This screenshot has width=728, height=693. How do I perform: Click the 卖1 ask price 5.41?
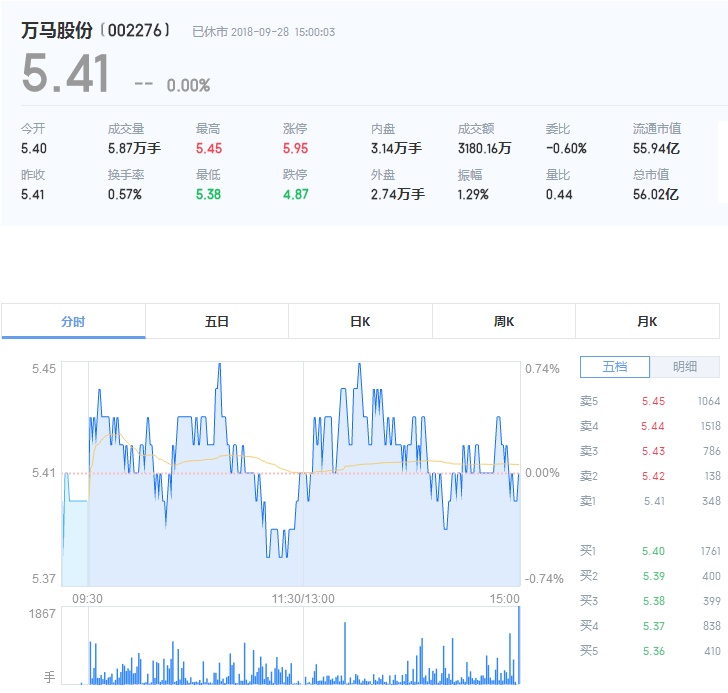(x=653, y=501)
